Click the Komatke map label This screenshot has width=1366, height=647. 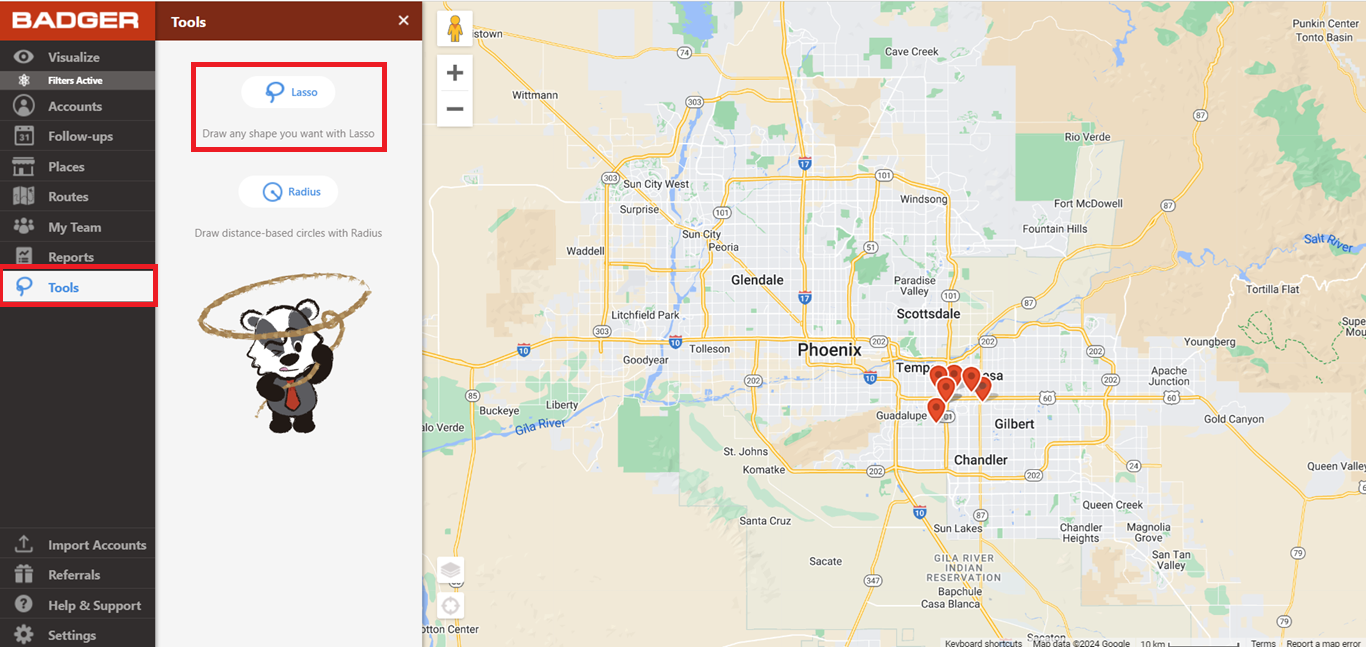click(763, 469)
